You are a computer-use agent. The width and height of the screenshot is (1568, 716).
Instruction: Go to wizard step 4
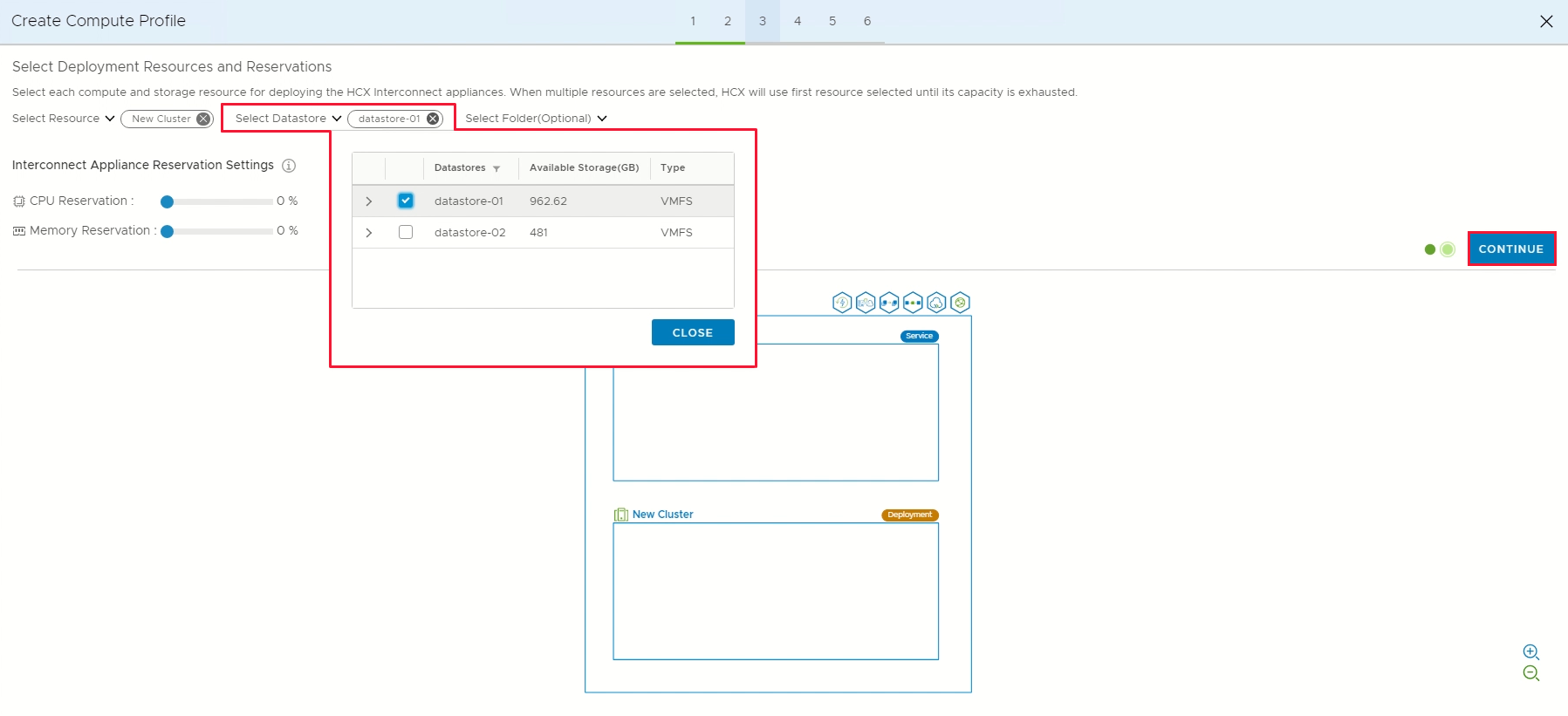click(x=798, y=21)
